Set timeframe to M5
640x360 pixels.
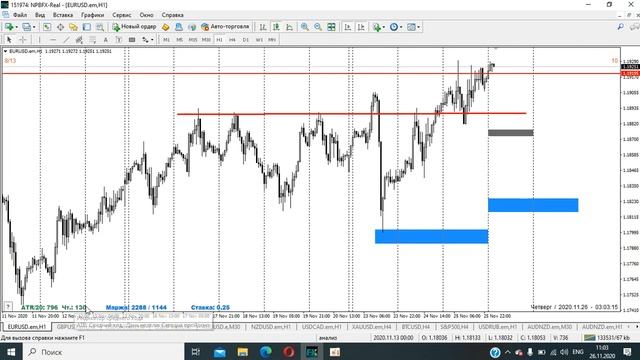(180, 40)
